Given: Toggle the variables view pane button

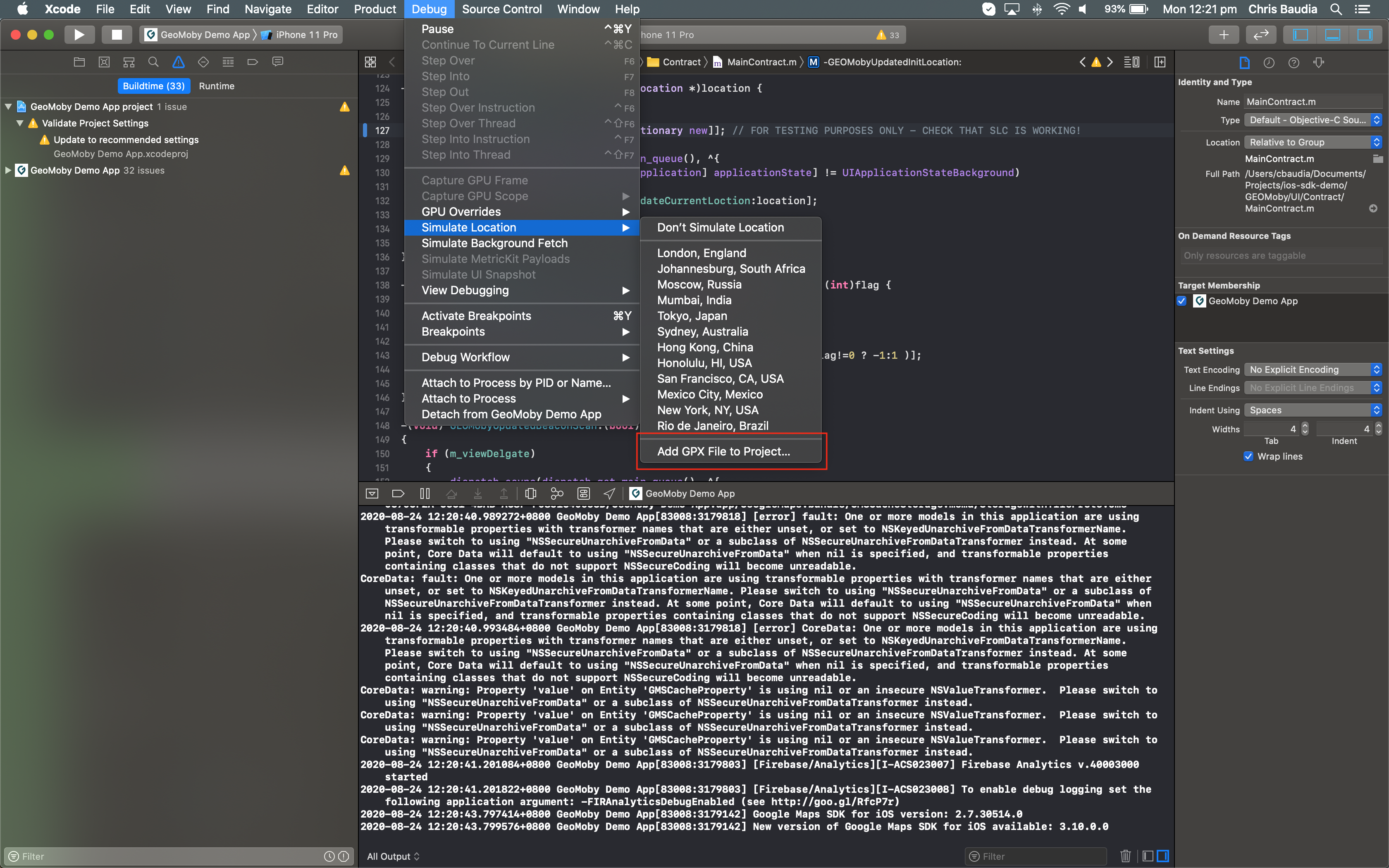Looking at the screenshot, I should pos(1148,856).
